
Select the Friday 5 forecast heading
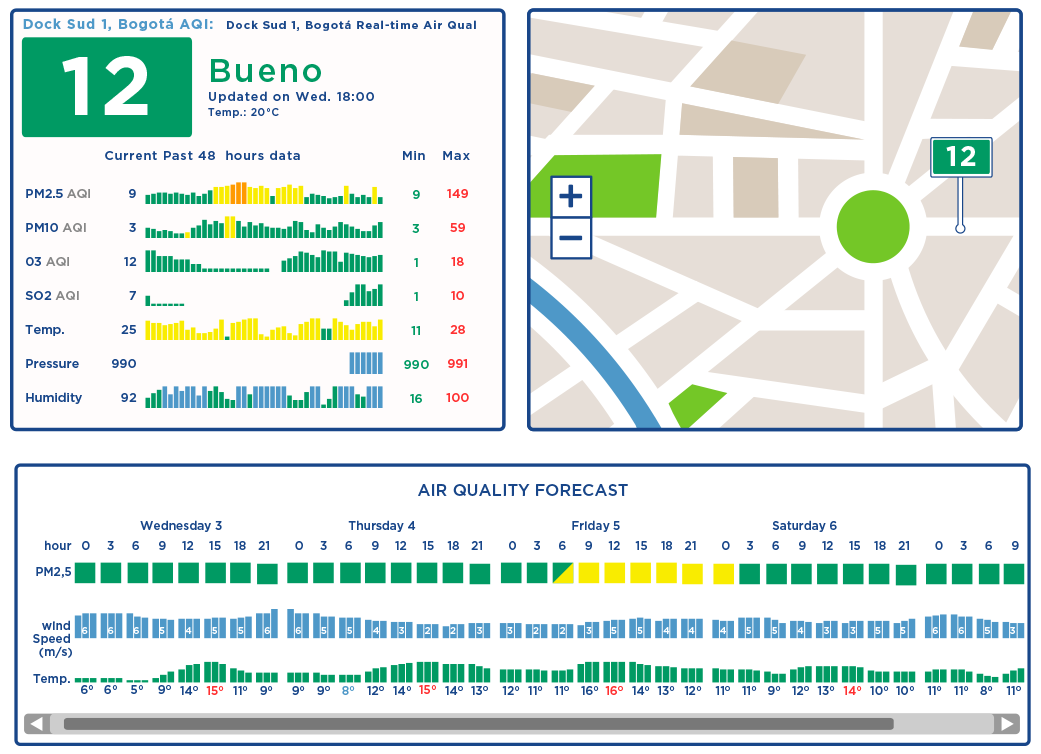(x=596, y=526)
